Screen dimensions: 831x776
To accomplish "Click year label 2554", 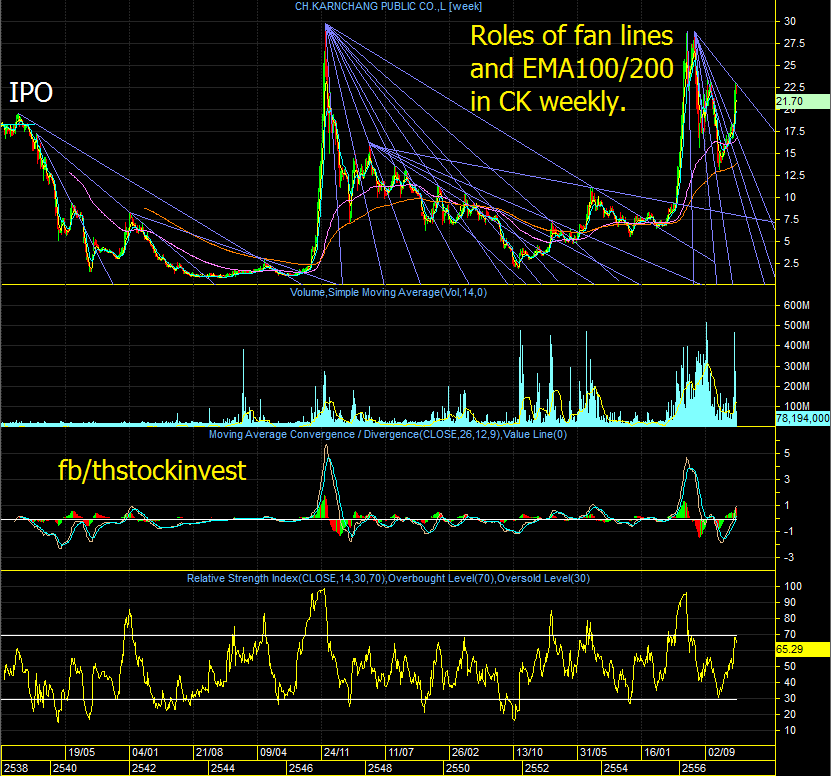I will click(615, 769).
